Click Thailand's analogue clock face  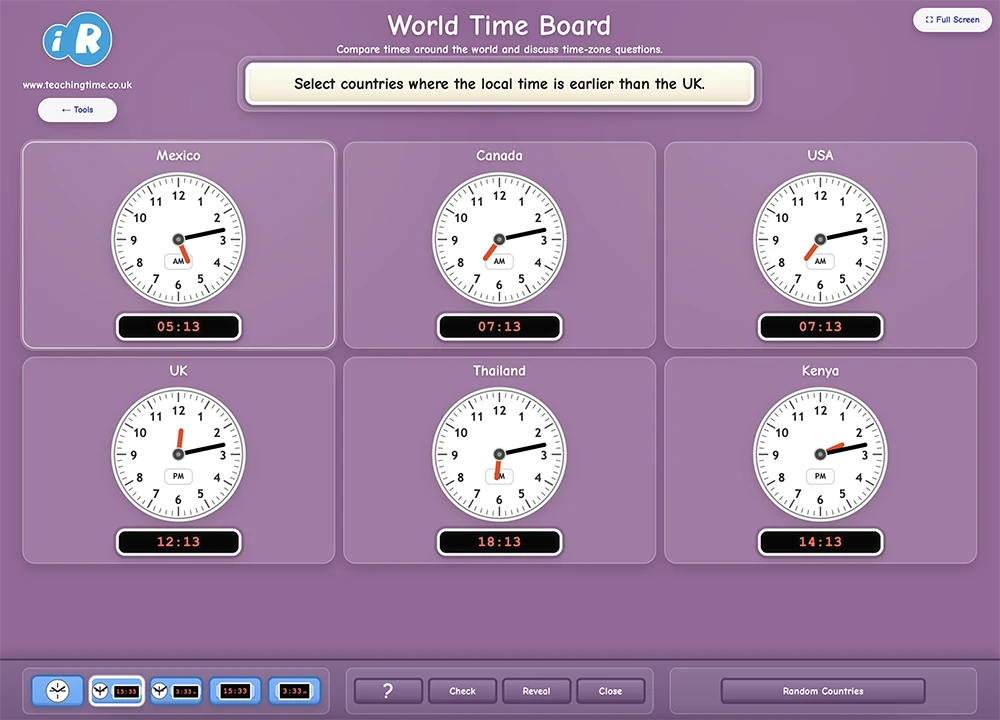click(499, 454)
